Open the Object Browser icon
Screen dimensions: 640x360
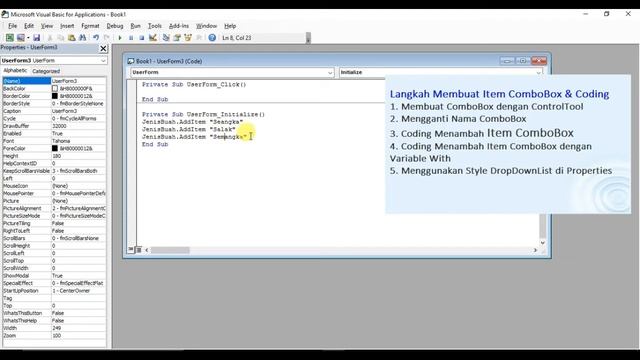pos(188,38)
